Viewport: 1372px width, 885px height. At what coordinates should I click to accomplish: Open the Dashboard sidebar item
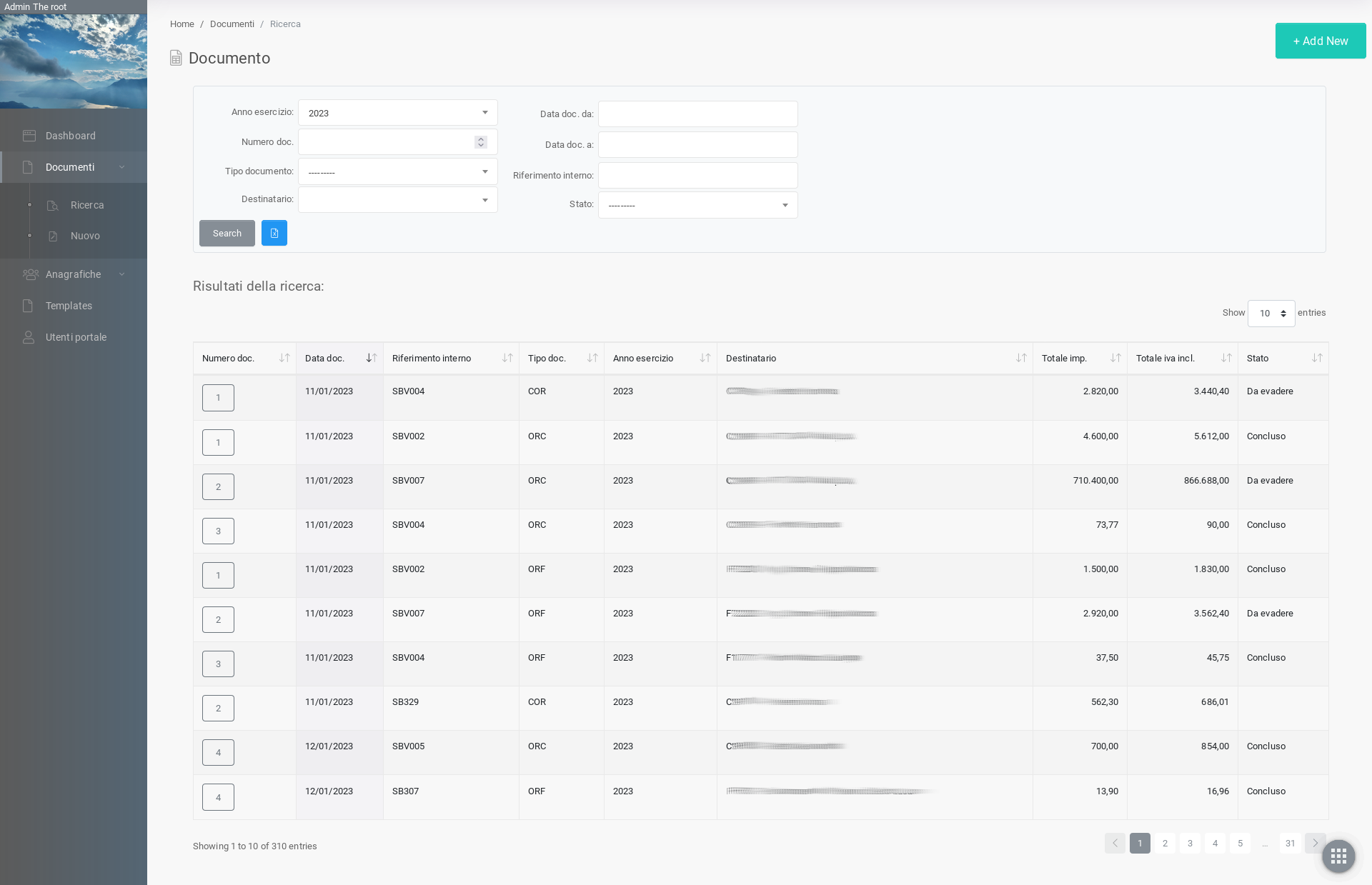(74, 136)
